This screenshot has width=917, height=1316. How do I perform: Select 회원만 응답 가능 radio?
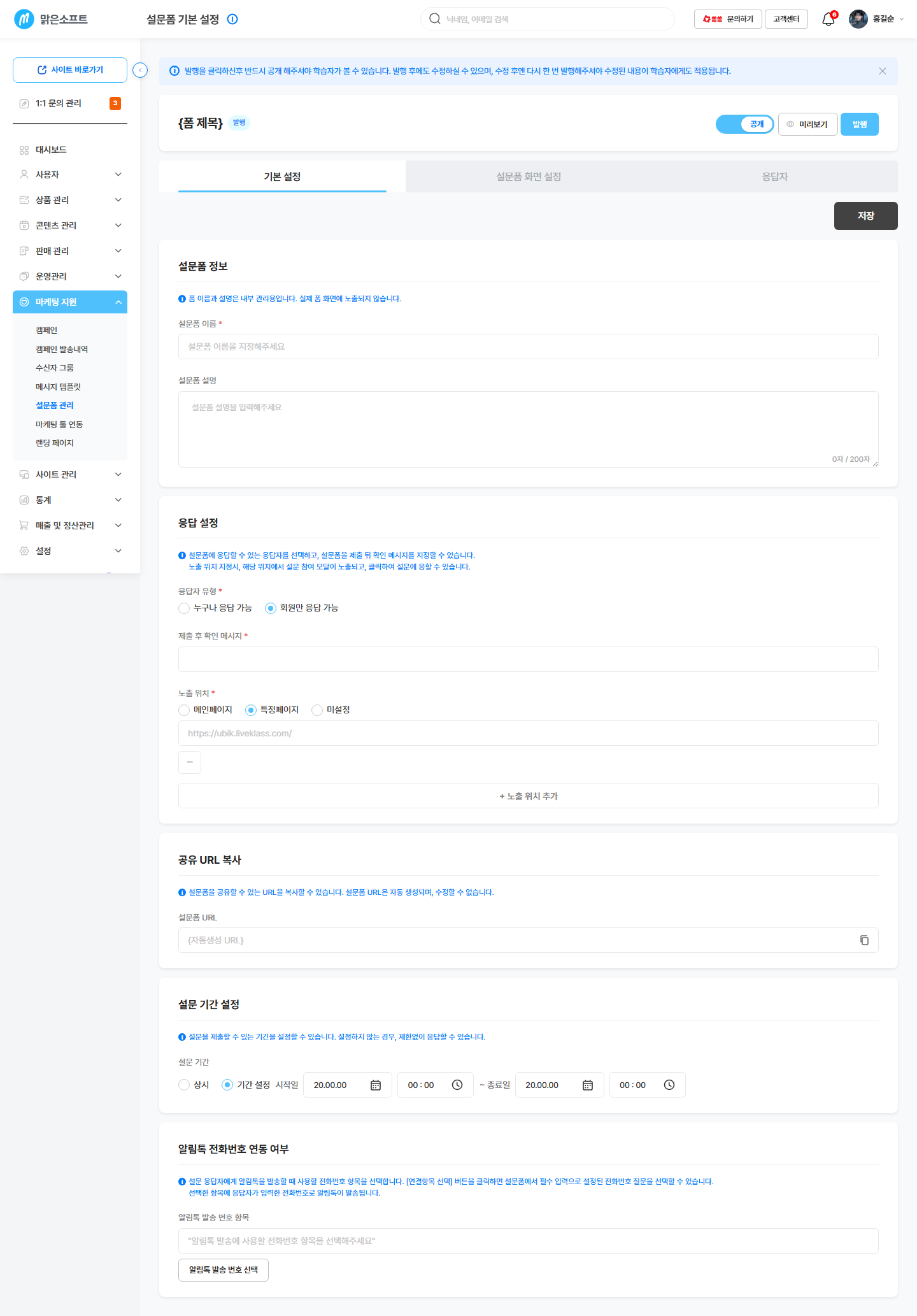click(271, 608)
